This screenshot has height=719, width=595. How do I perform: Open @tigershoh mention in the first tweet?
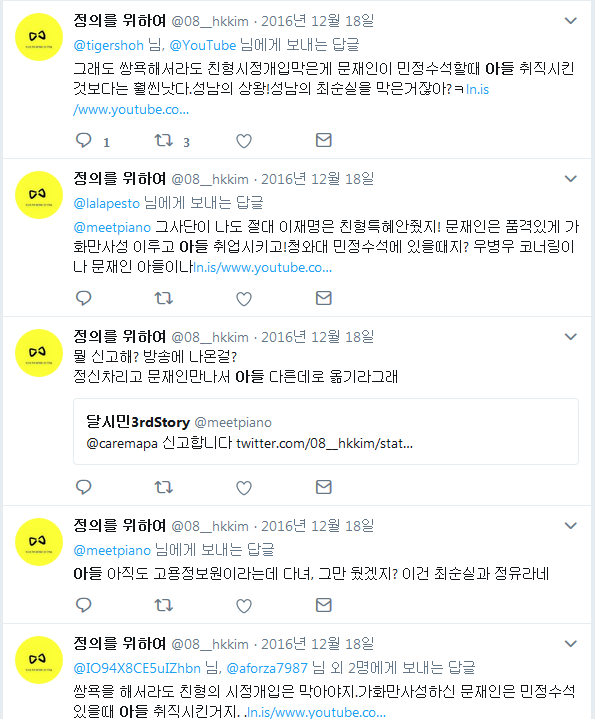[x=109, y=45]
